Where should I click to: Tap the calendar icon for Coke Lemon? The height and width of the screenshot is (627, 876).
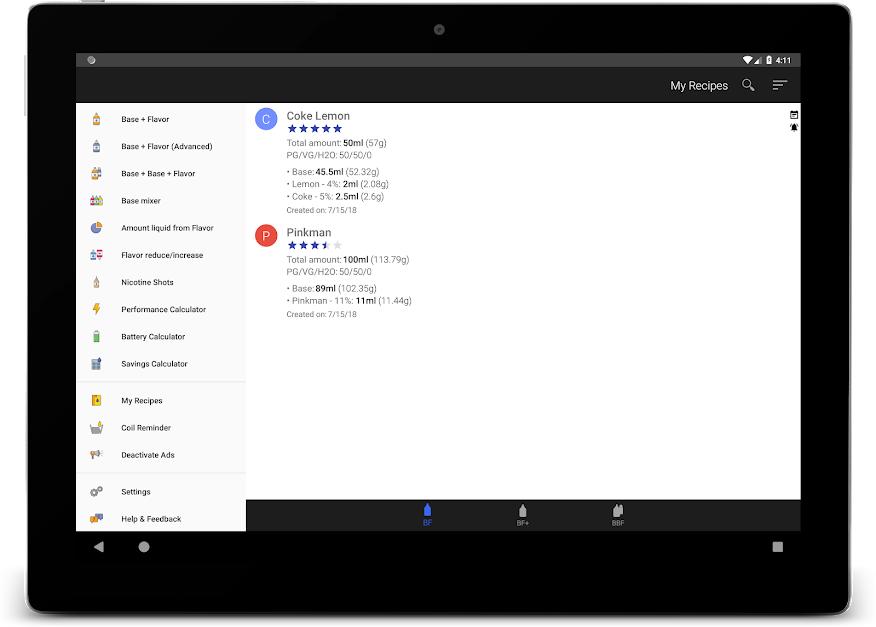794,115
